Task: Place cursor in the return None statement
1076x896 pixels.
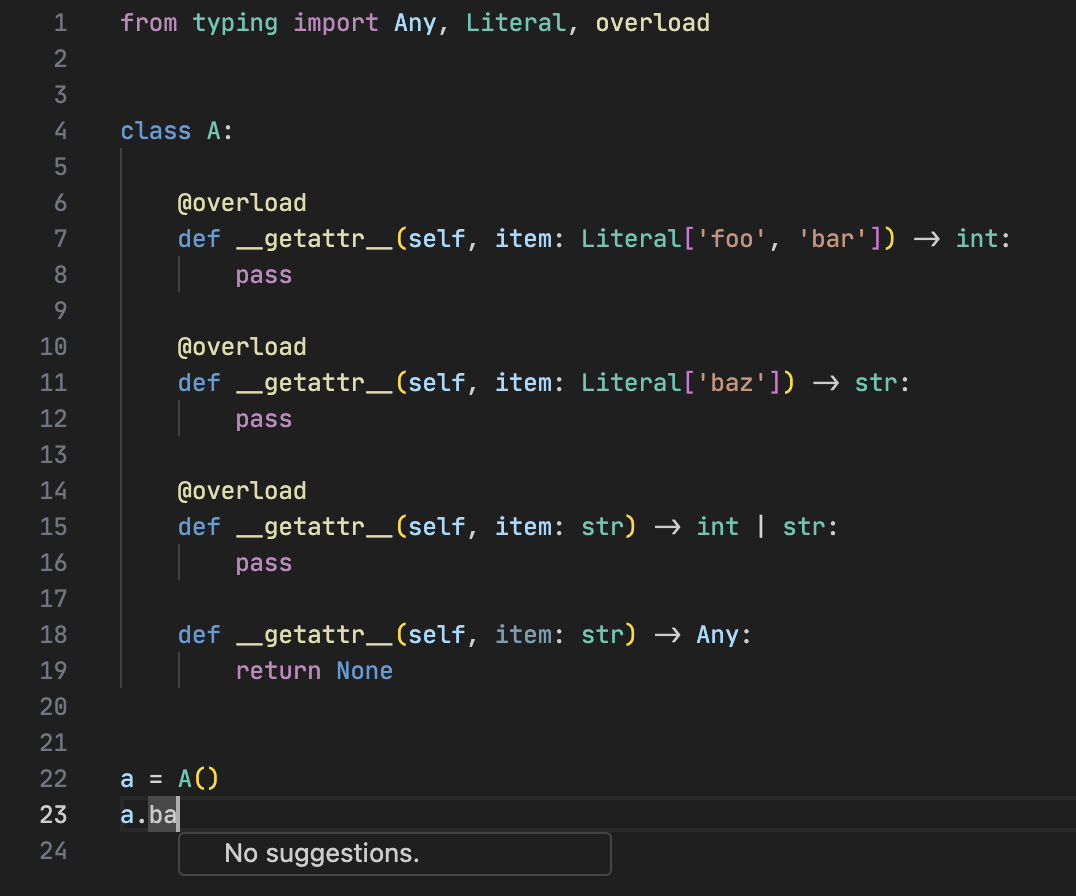Action: coord(314,670)
